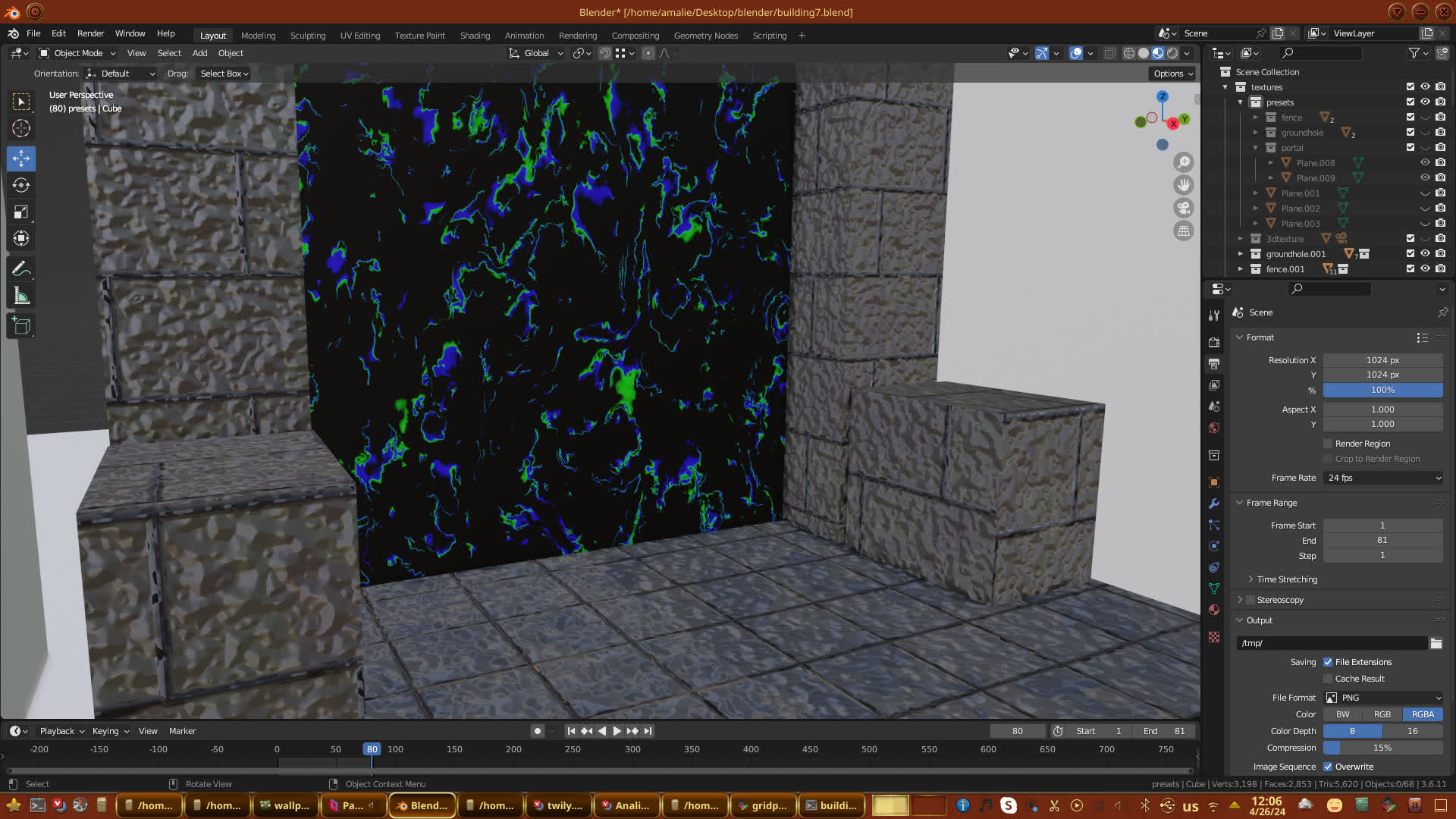Select the Measure tool
The height and width of the screenshot is (819, 1456).
(x=21, y=297)
